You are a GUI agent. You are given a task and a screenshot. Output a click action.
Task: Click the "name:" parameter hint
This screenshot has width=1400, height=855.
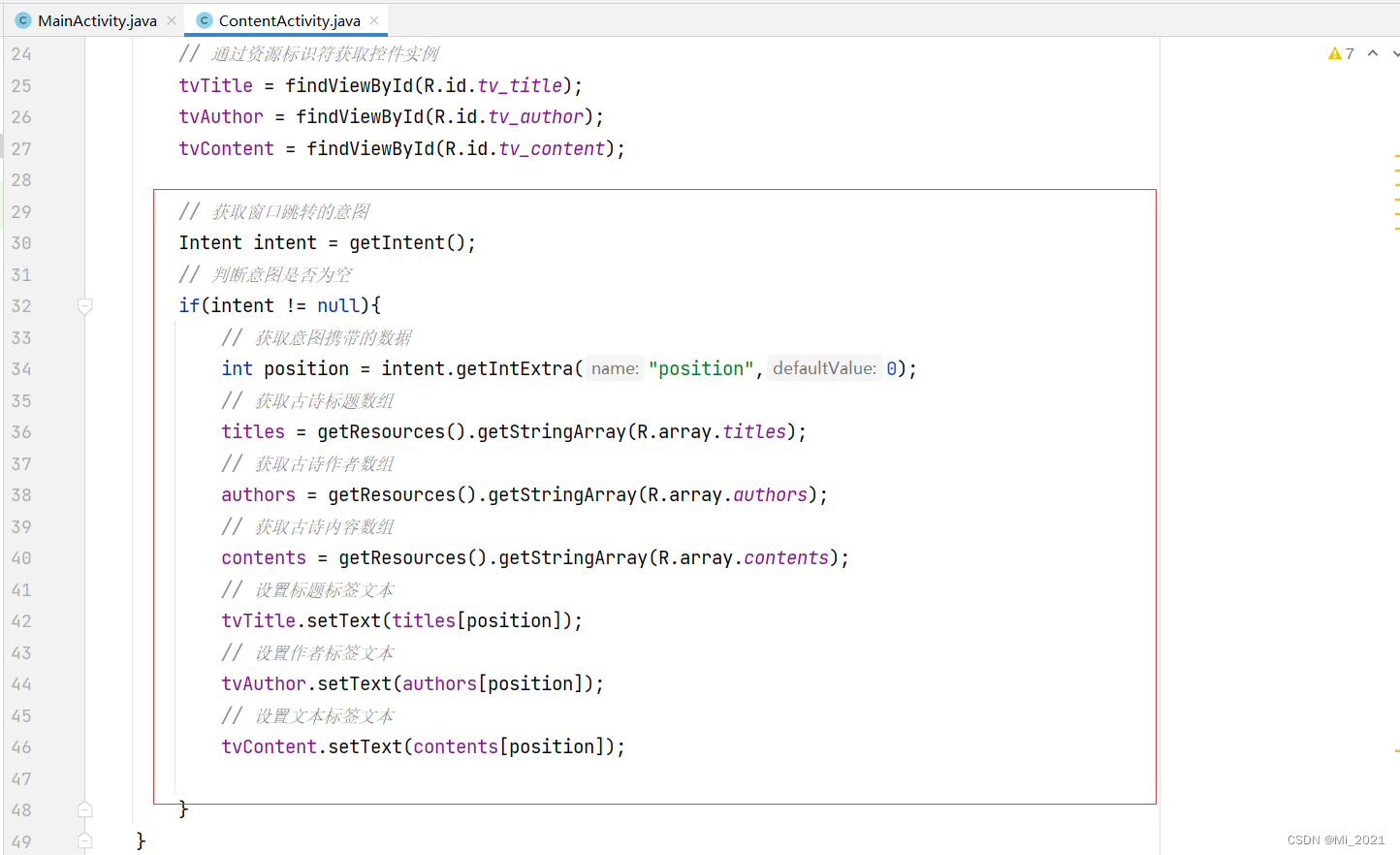(615, 368)
